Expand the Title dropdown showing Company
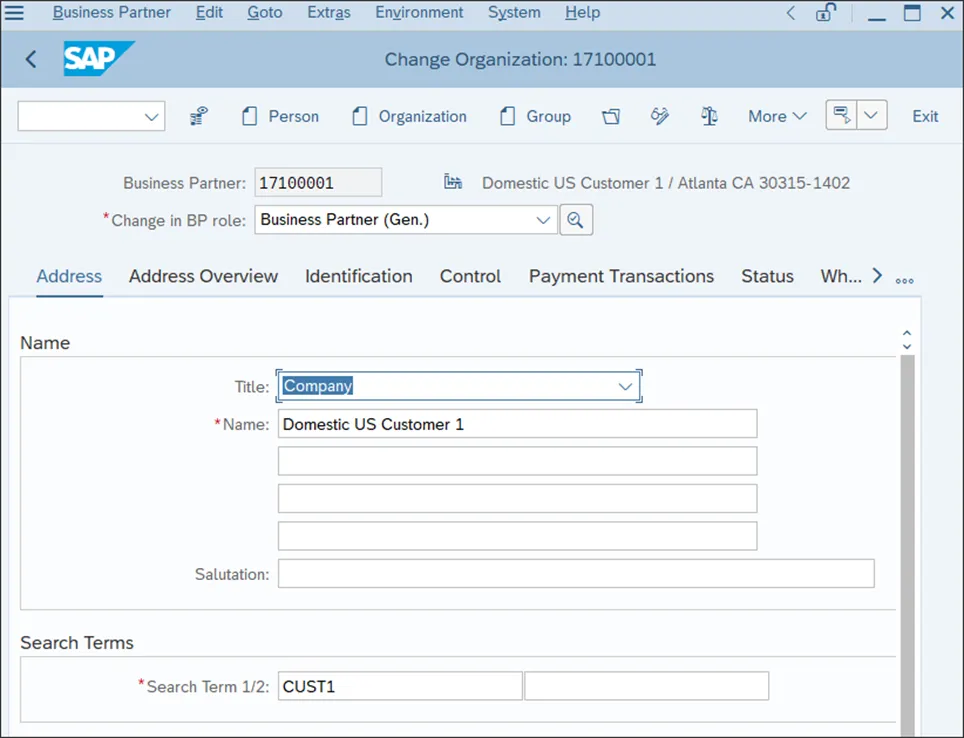 pyautogui.click(x=625, y=386)
